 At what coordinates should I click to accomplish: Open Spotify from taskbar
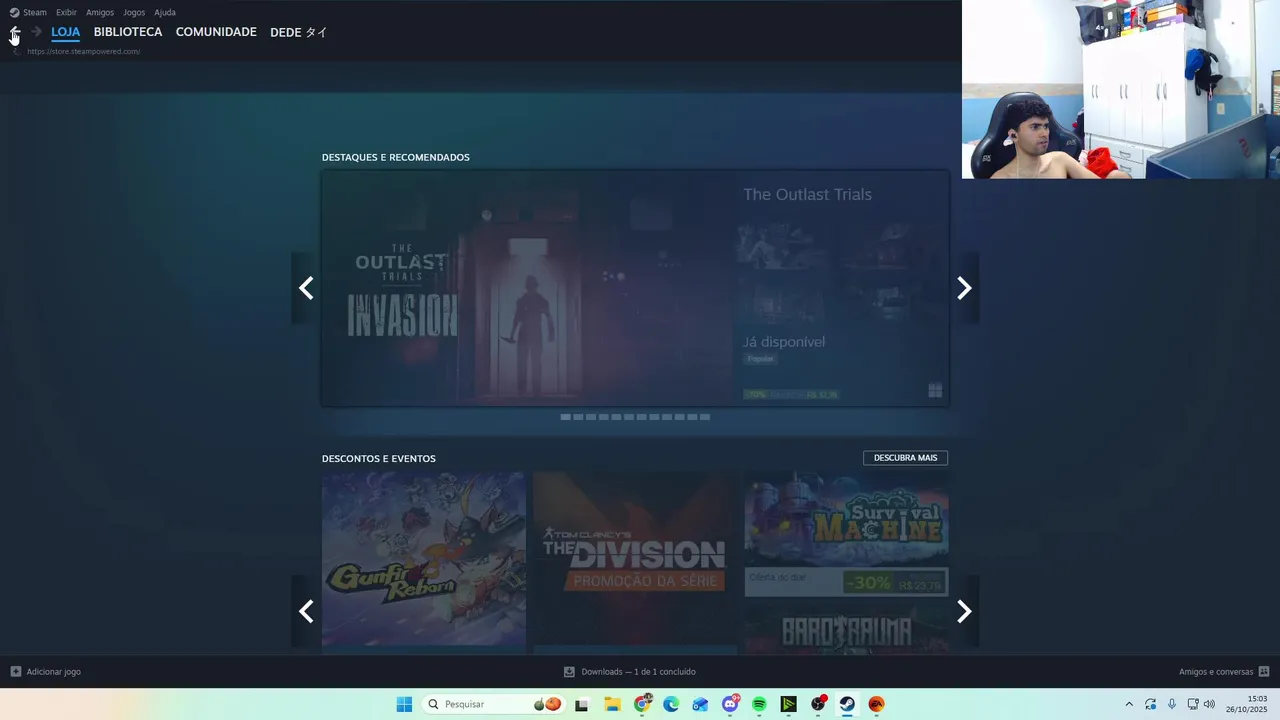click(x=759, y=704)
